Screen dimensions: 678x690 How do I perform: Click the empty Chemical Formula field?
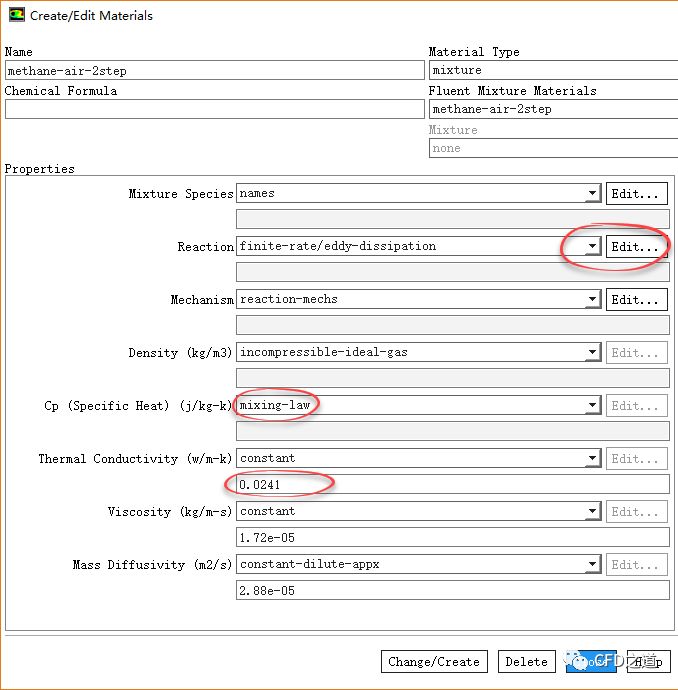pyautogui.click(x=214, y=110)
